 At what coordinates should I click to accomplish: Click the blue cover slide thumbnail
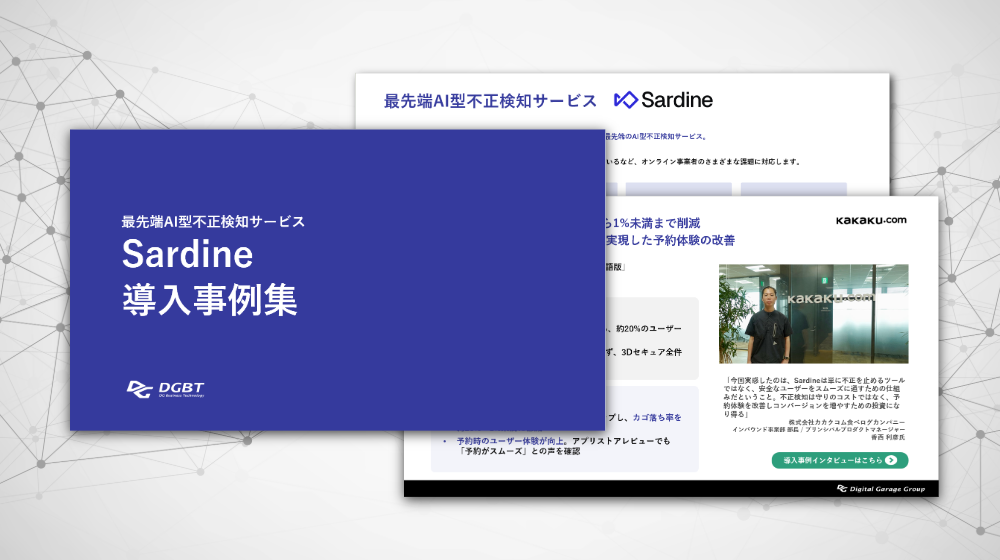[337, 280]
